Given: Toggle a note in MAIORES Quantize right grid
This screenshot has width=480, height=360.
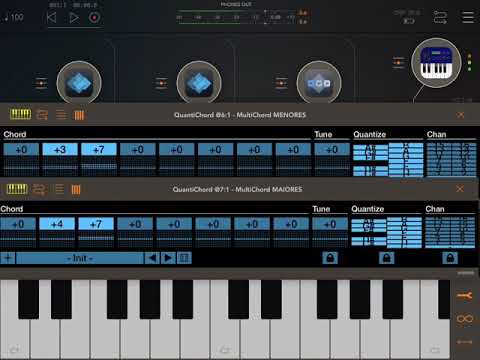Looking at the screenshot, I should click(x=404, y=233).
